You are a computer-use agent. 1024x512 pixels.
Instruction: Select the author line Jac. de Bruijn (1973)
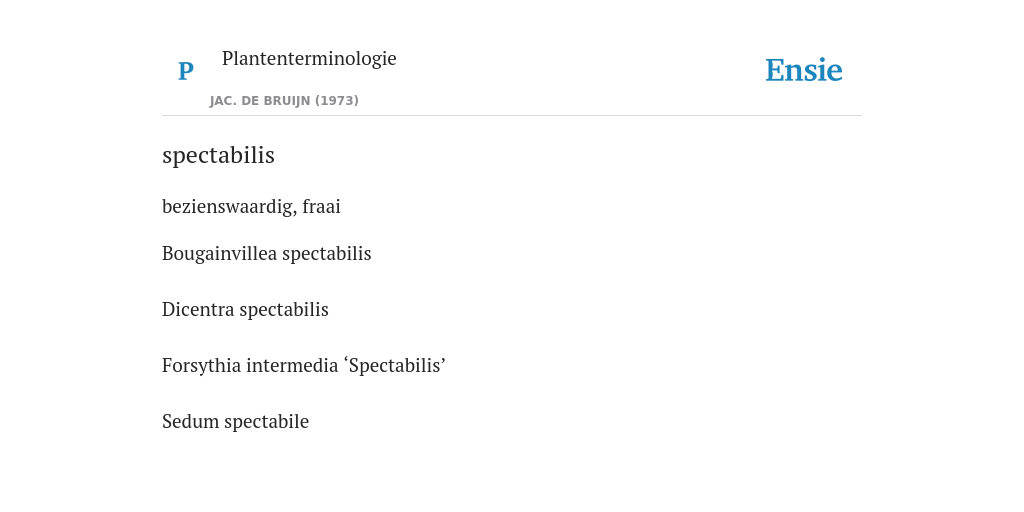click(284, 101)
